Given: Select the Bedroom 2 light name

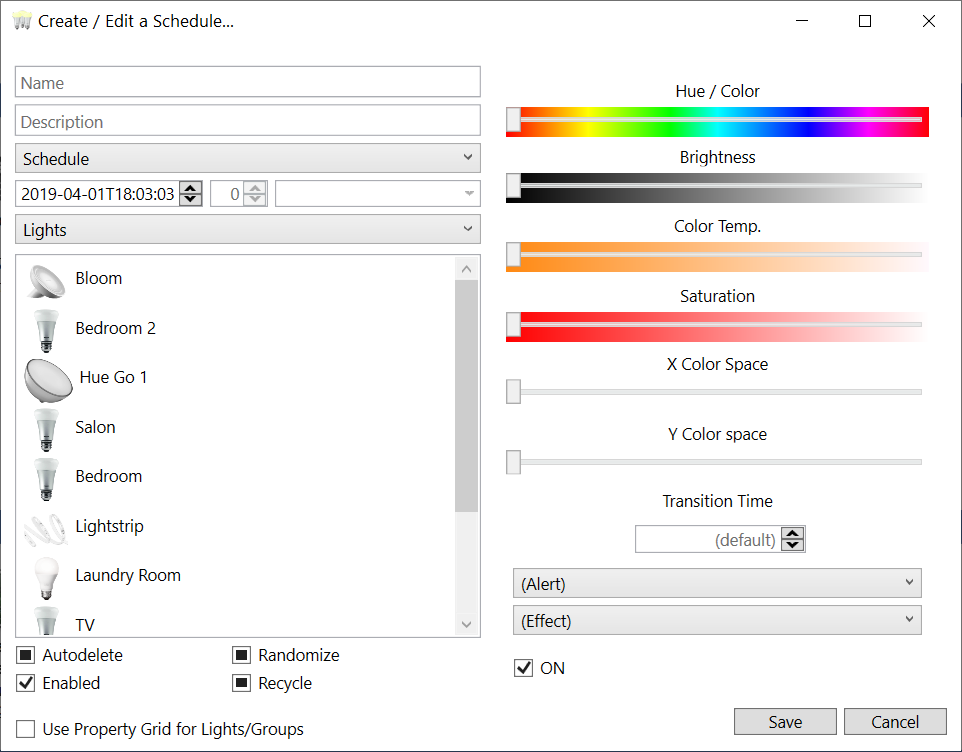Looking at the screenshot, I should (x=115, y=328).
